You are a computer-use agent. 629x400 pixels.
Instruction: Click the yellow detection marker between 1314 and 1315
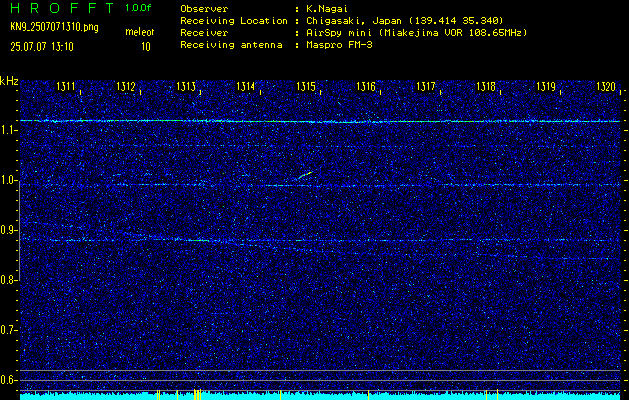tap(280, 394)
